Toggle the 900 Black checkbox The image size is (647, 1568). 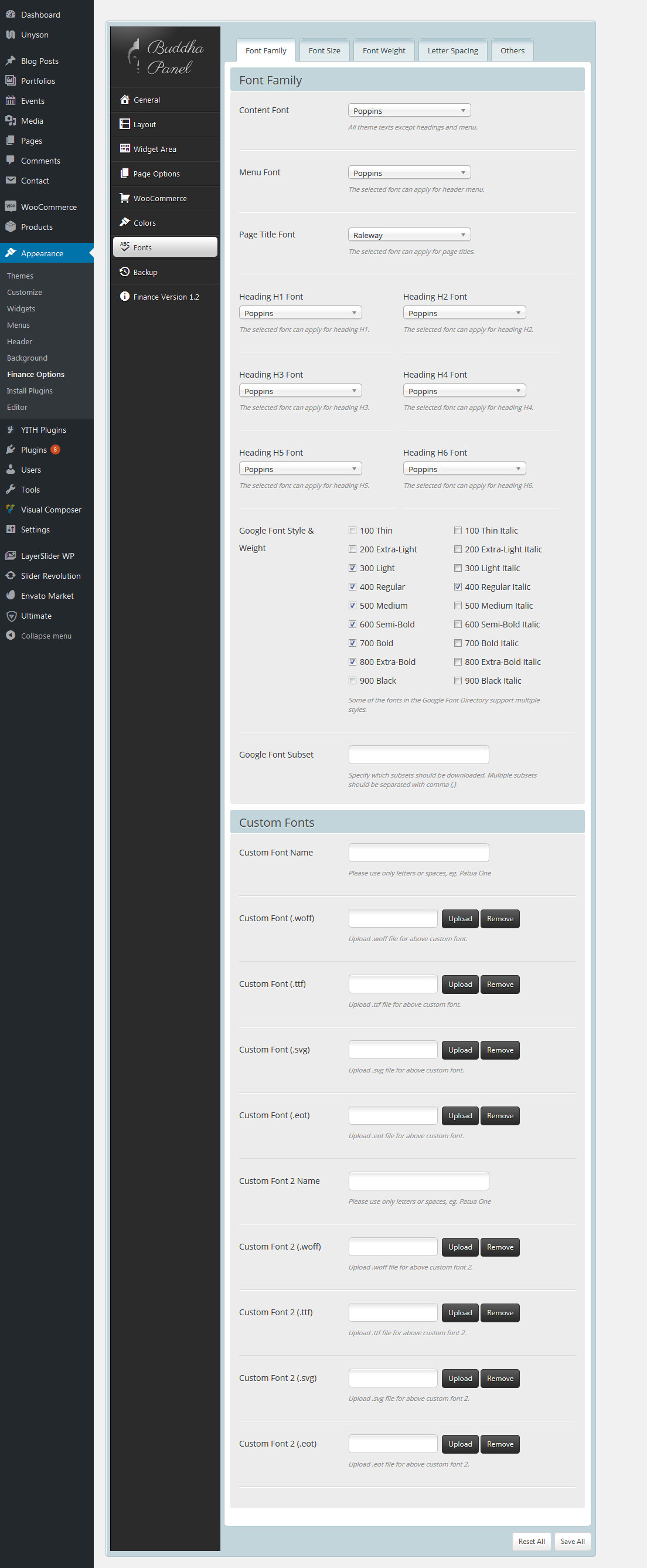(x=352, y=681)
